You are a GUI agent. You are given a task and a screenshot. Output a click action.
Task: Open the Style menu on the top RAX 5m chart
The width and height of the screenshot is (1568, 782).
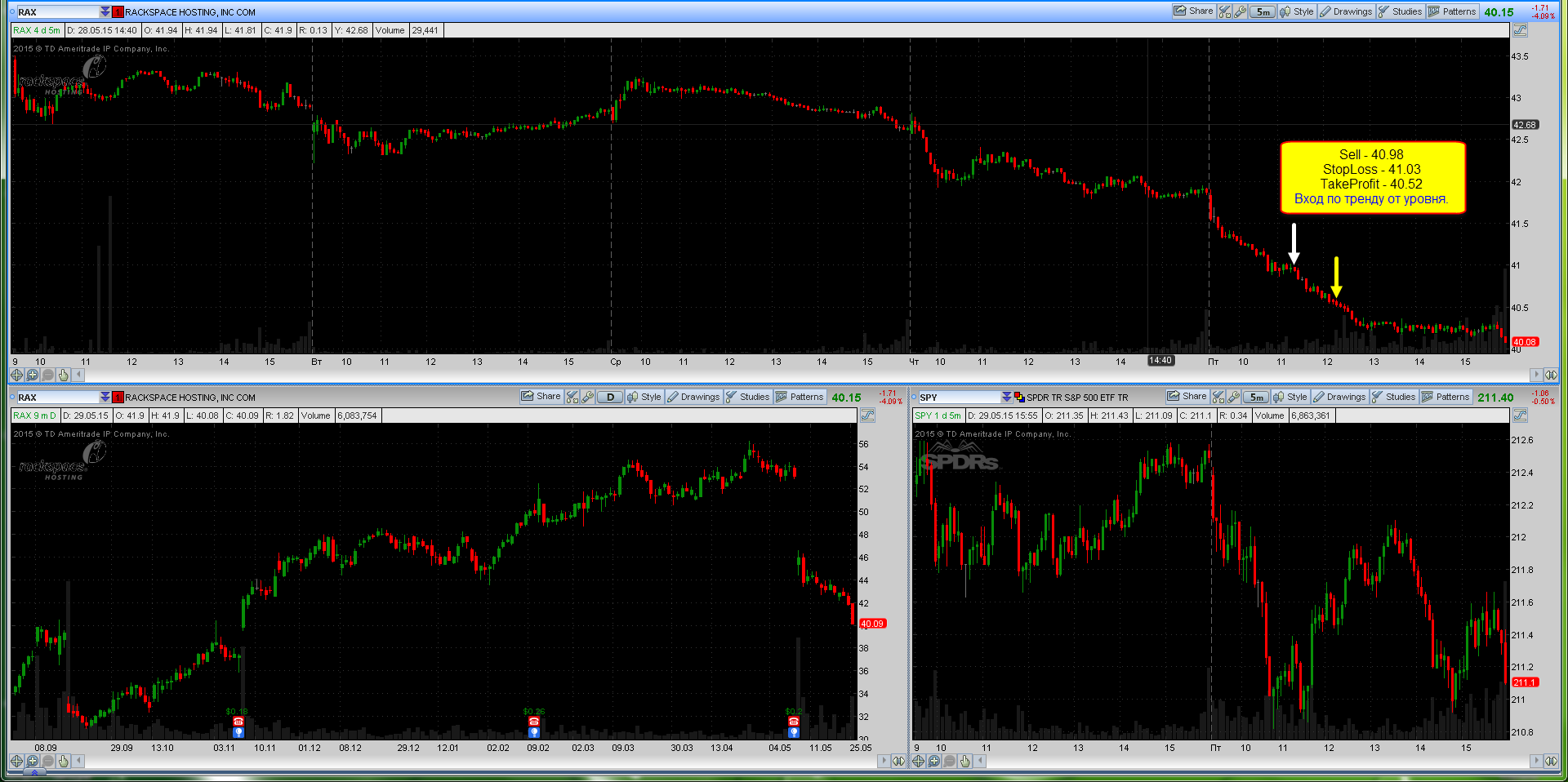[1297, 11]
